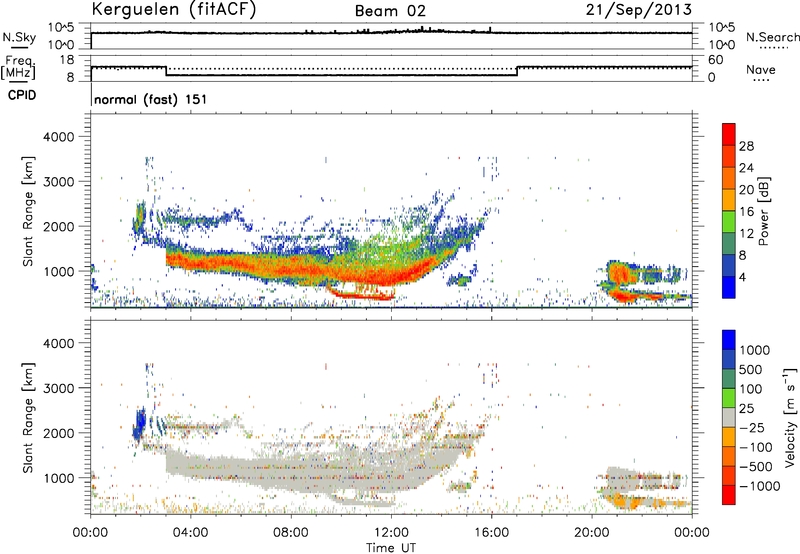This screenshot has width=800, height=554.
Task: Click the "12:00" time tick label
Action: (x=391, y=533)
